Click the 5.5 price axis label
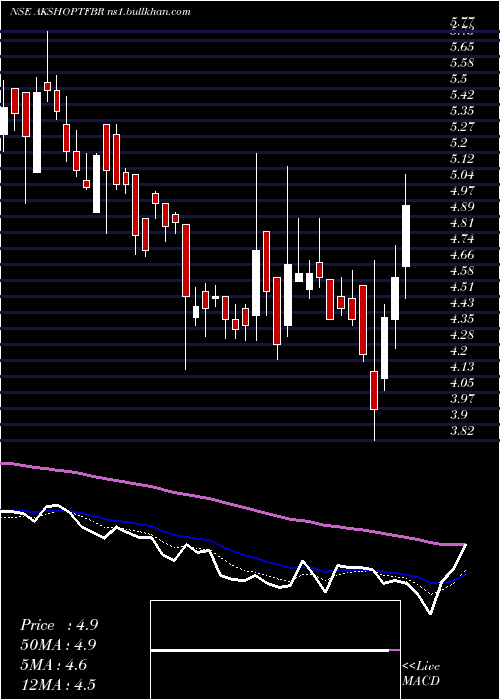 point(459,79)
